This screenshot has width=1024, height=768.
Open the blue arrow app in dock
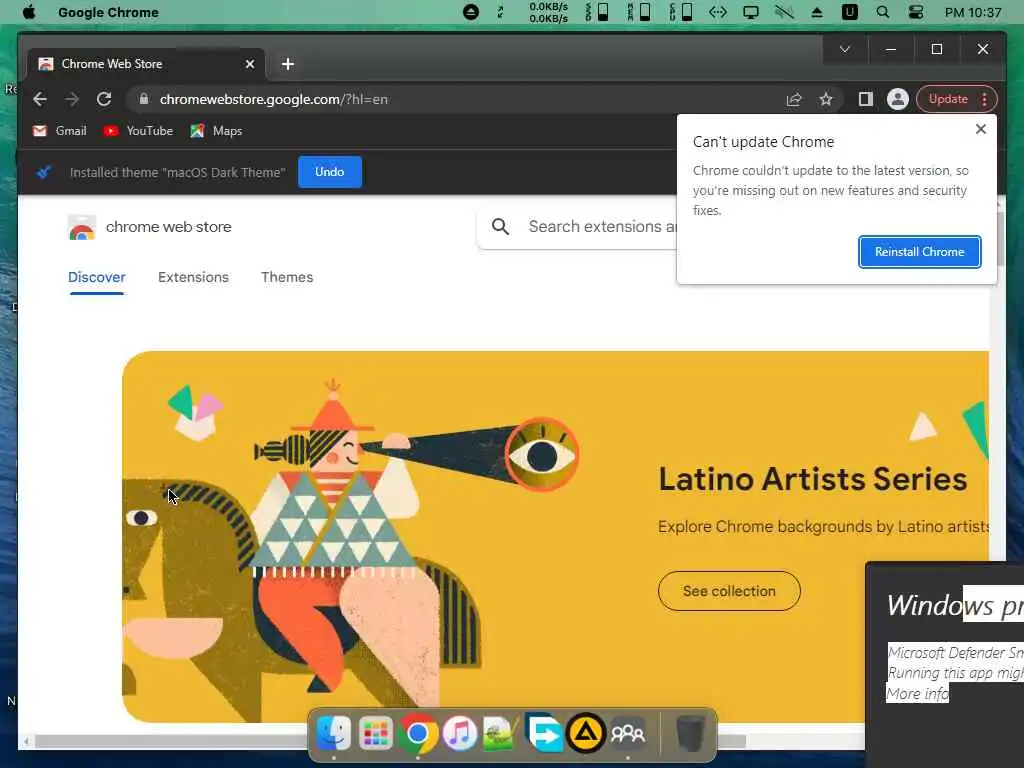point(543,732)
